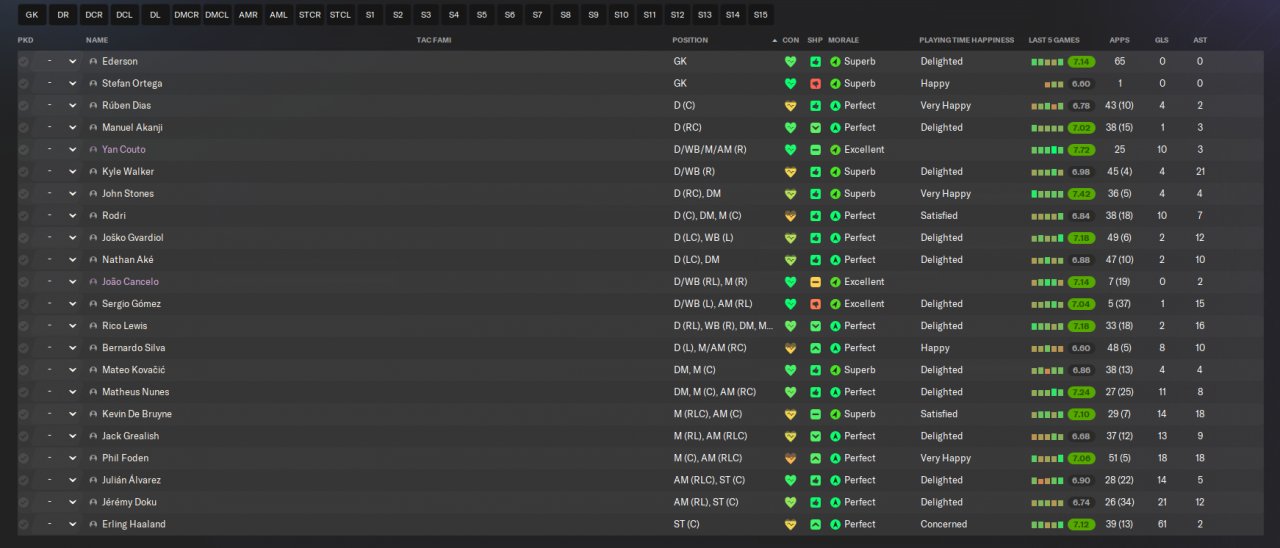Image resolution: width=1280 pixels, height=548 pixels.
Task: Toggle the picked checkmark for Ederson
Action: click(x=24, y=61)
